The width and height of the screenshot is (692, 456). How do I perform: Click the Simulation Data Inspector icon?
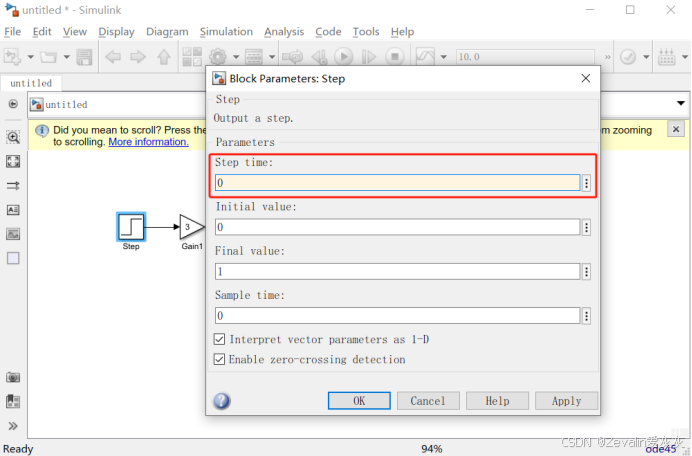425,57
